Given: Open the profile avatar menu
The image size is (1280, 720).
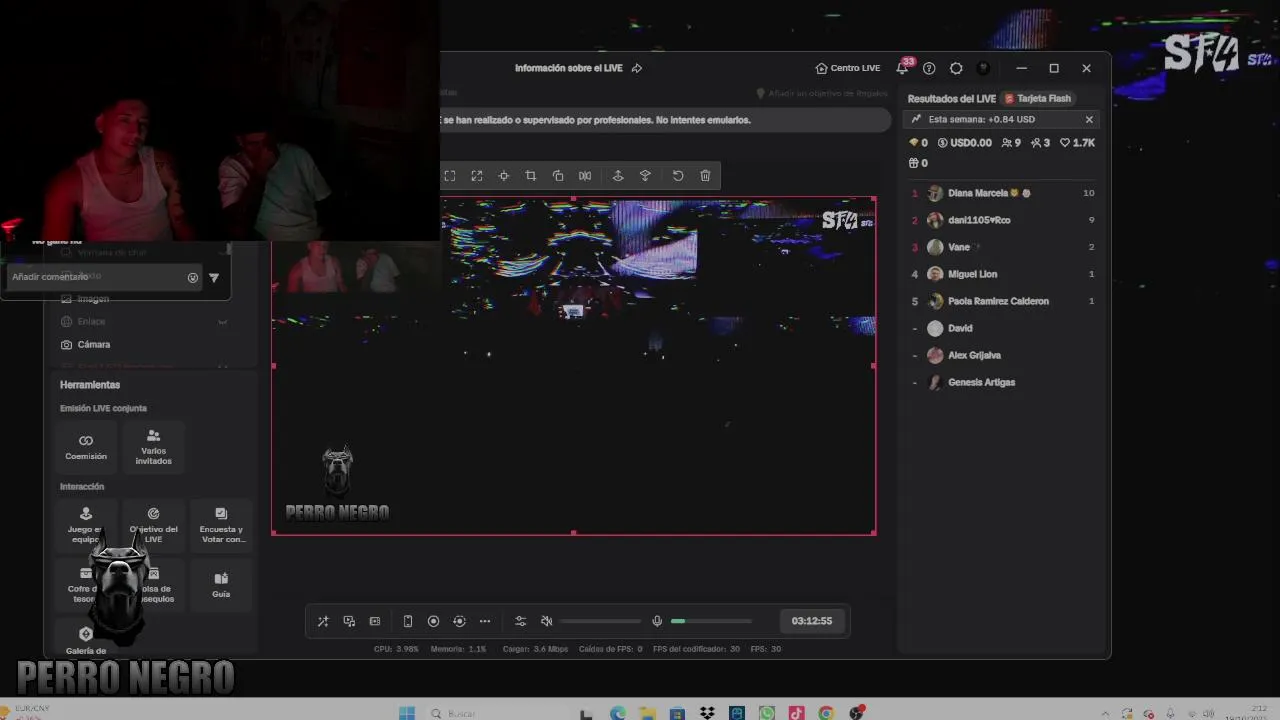Looking at the screenshot, I should (983, 68).
